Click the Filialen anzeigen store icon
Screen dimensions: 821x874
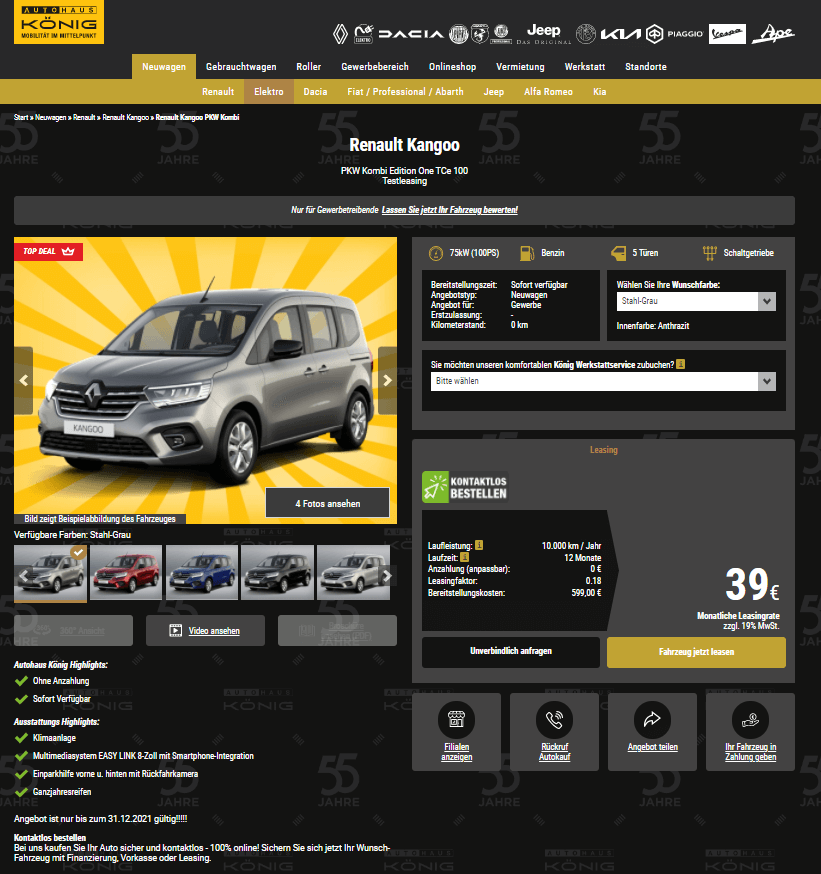(456, 720)
